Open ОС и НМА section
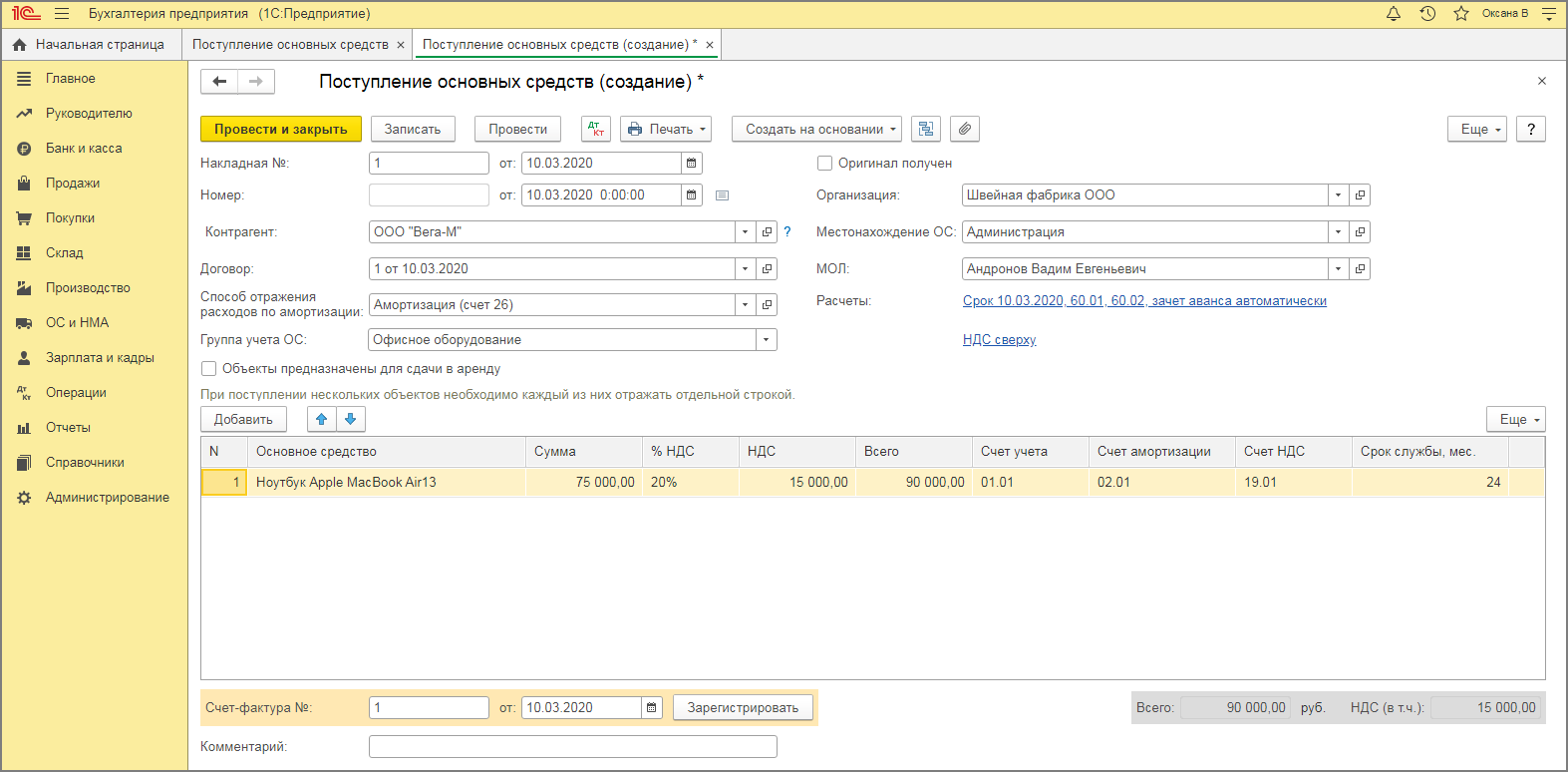The height and width of the screenshot is (772, 1568). 77,323
